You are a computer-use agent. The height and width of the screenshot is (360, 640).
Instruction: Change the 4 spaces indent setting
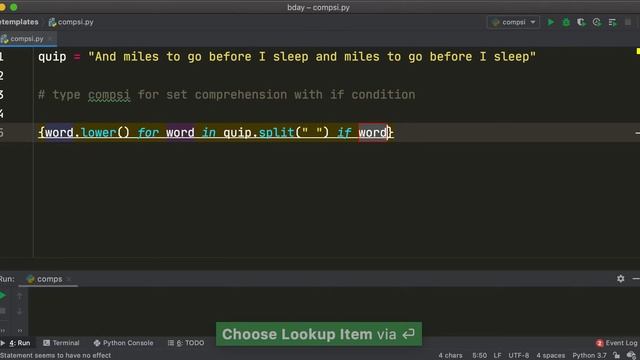[x=551, y=356]
